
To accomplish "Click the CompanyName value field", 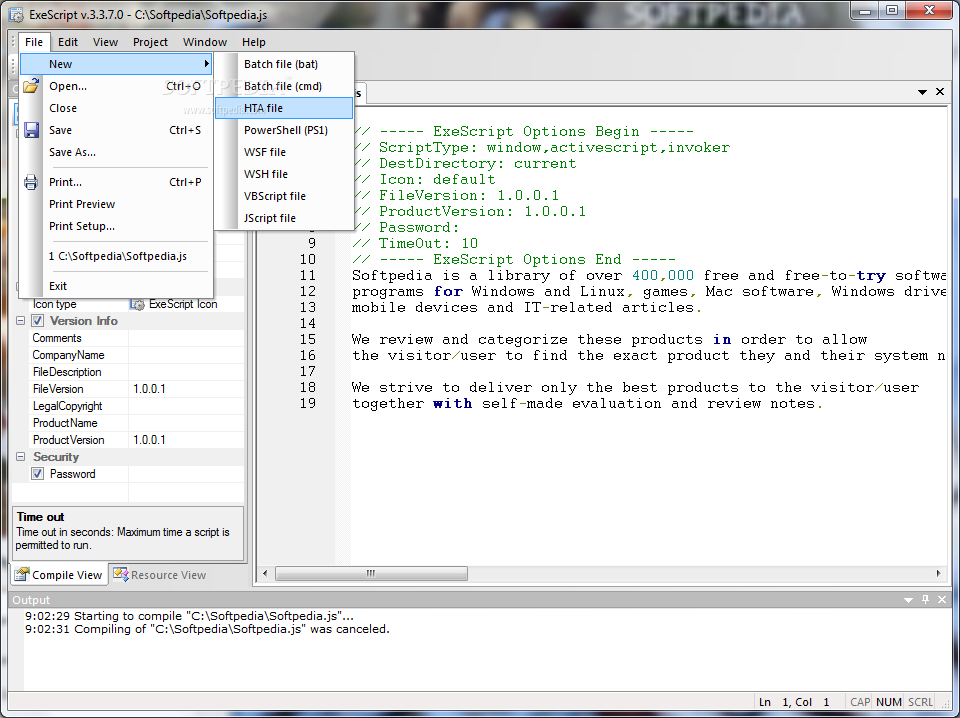I will (186, 355).
